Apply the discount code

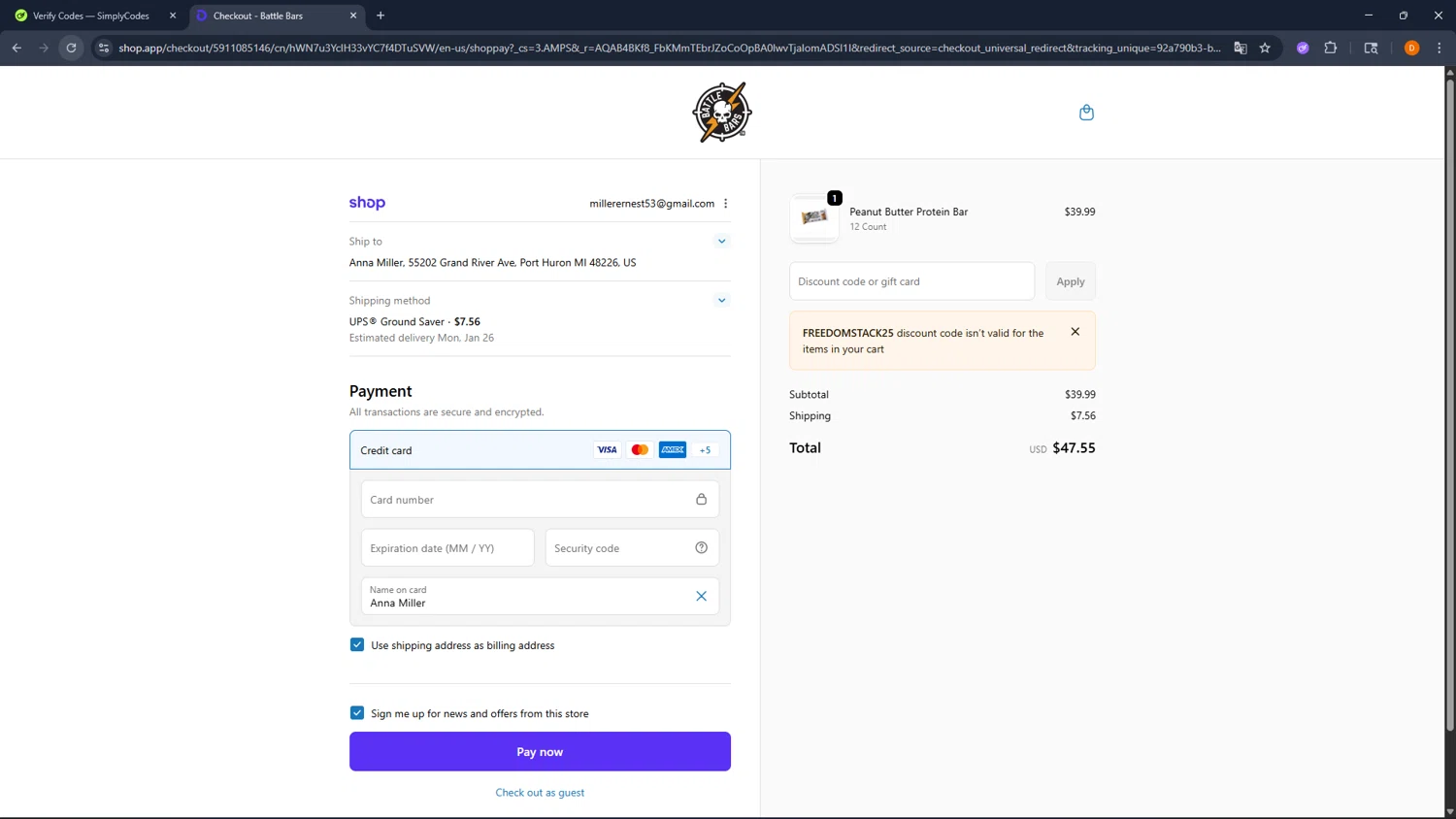[1070, 281]
